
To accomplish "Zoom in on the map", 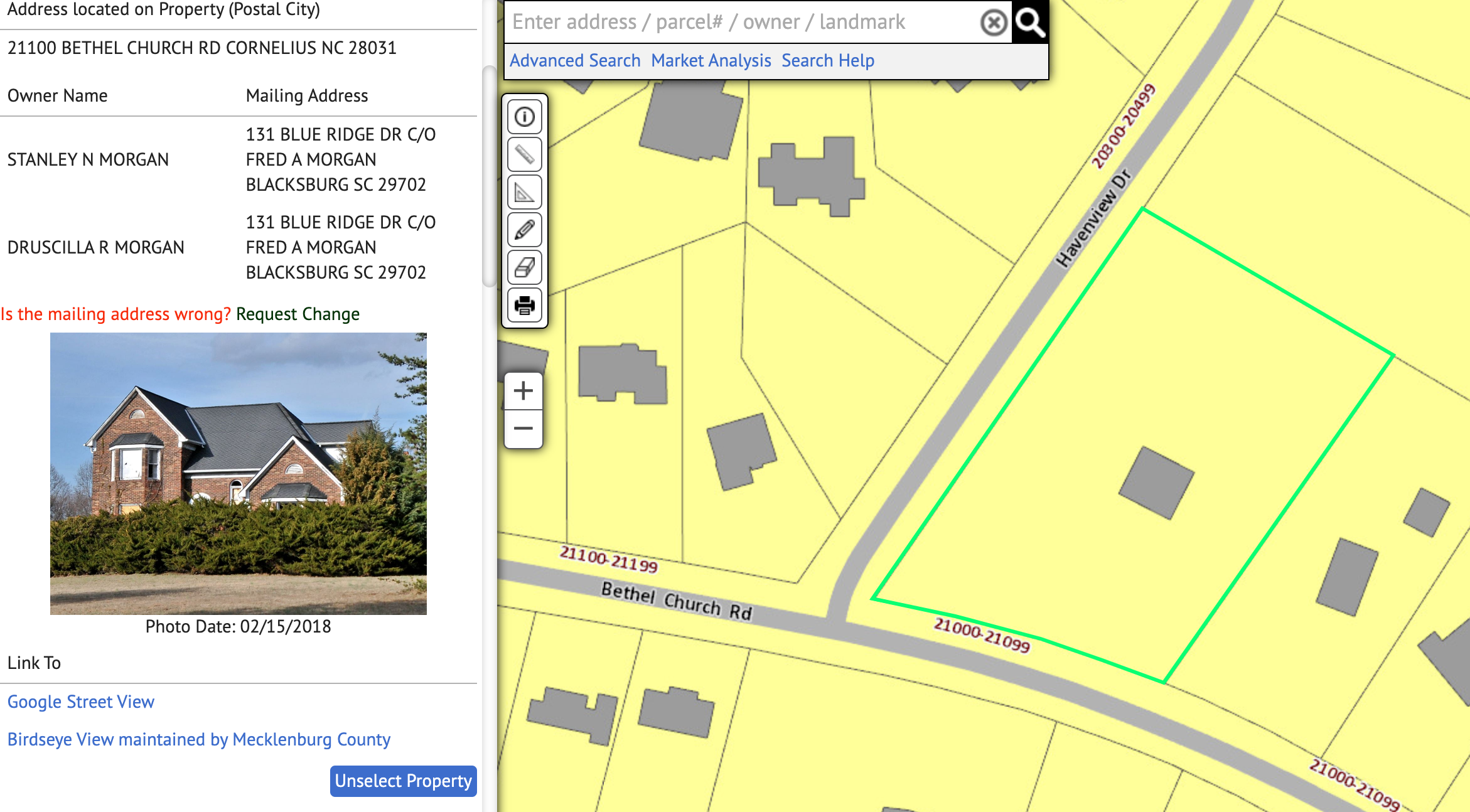I will pyautogui.click(x=523, y=391).
